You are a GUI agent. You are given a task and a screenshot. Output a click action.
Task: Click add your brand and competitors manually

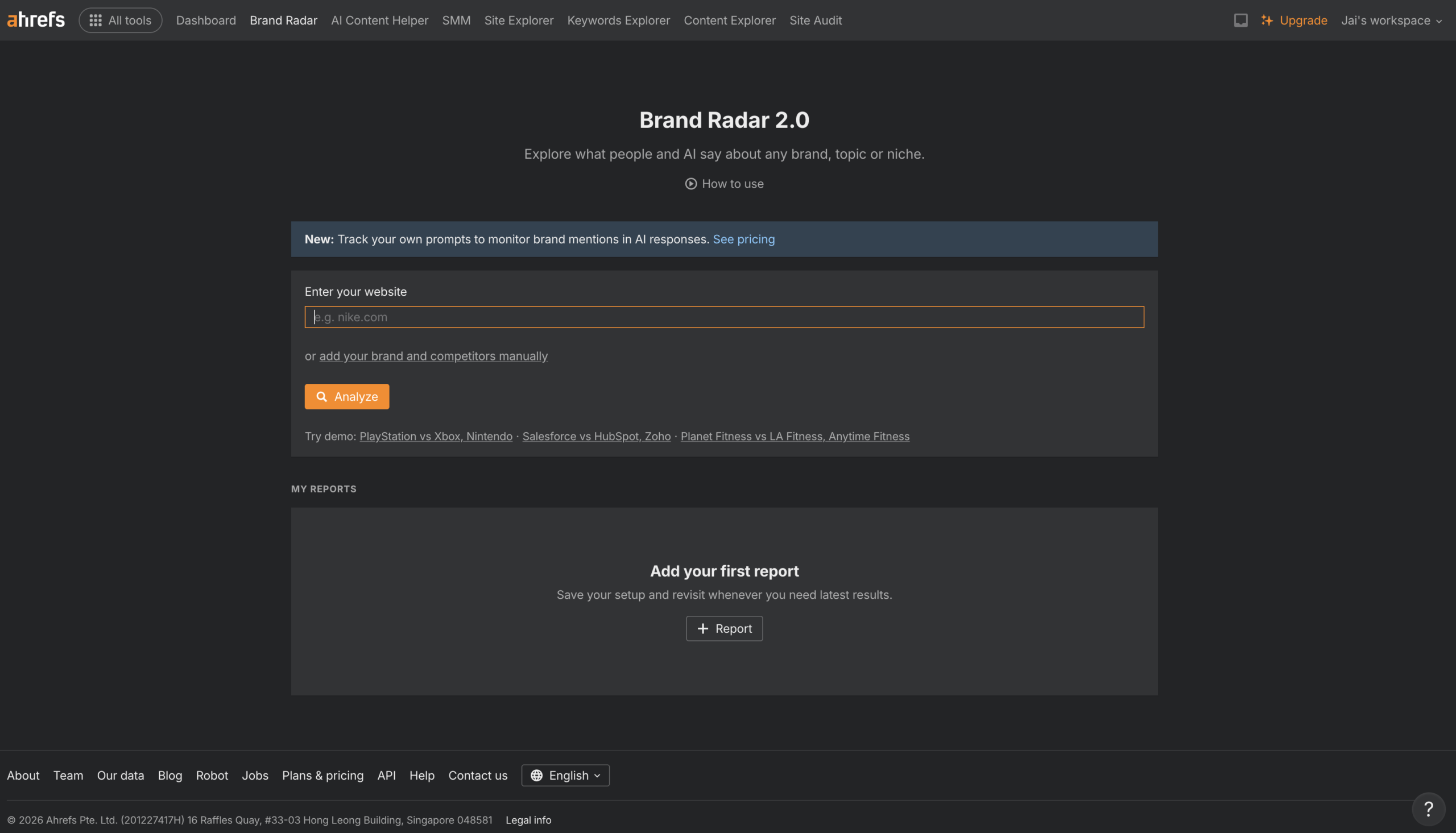pyautogui.click(x=433, y=356)
